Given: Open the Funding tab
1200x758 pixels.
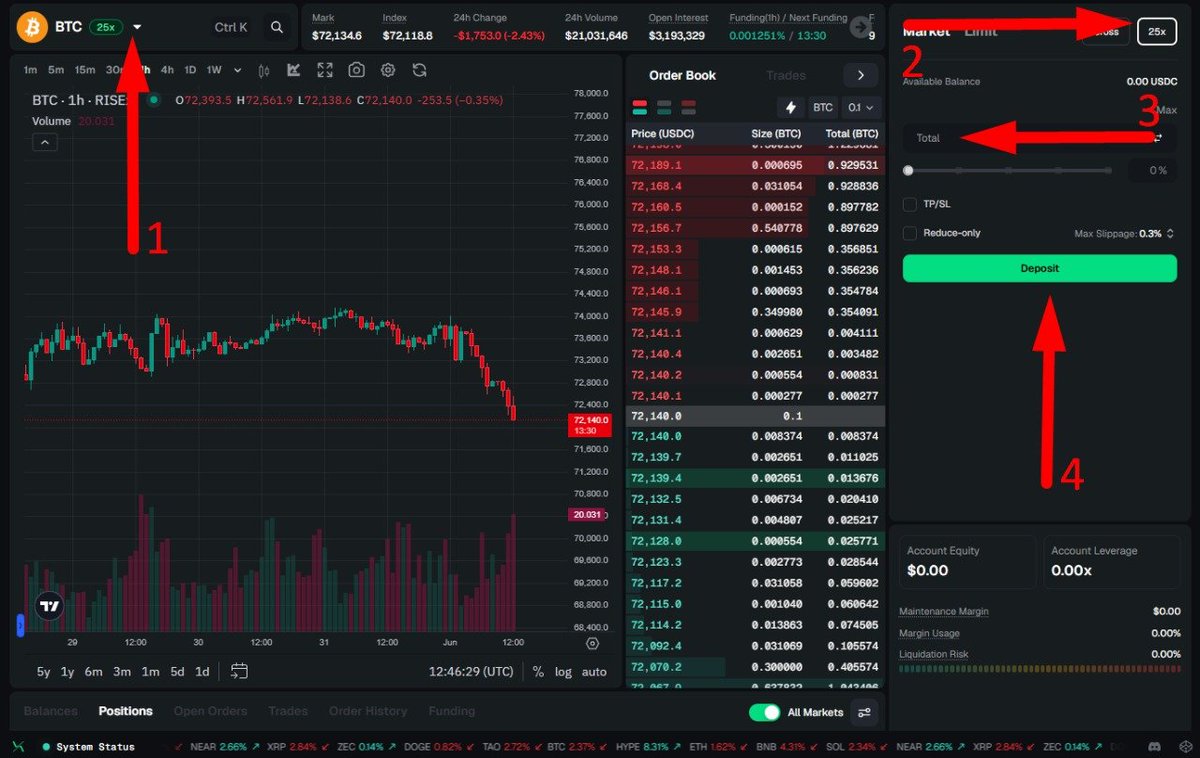Looking at the screenshot, I should 452,711.
